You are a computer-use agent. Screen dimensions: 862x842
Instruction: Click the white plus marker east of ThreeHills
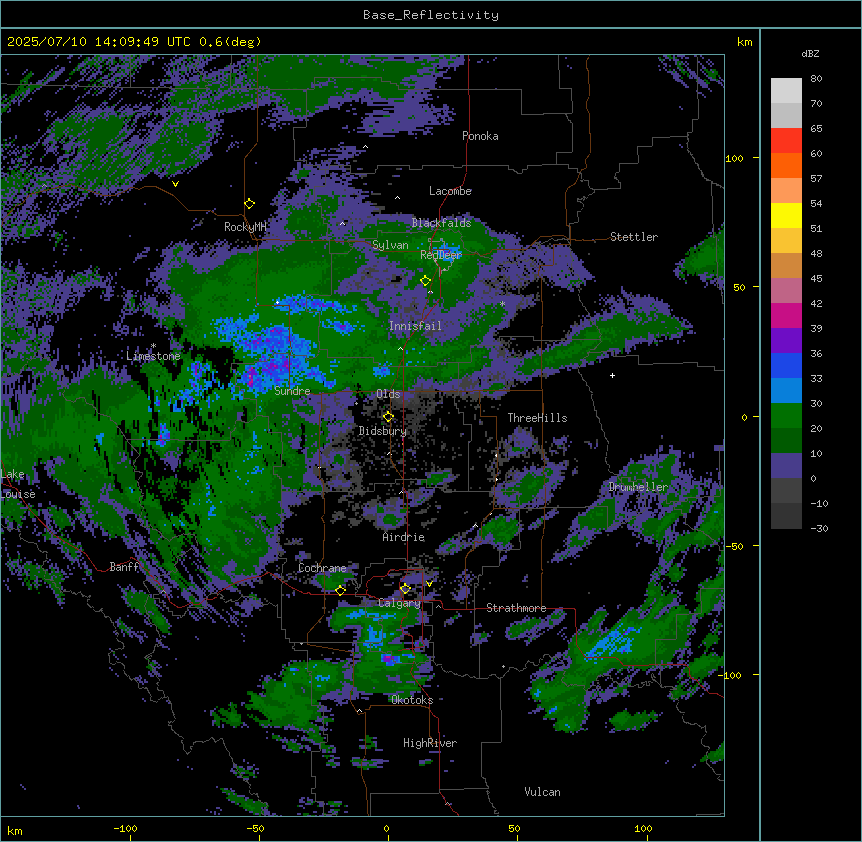pyautogui.click(x=612, y=375)
